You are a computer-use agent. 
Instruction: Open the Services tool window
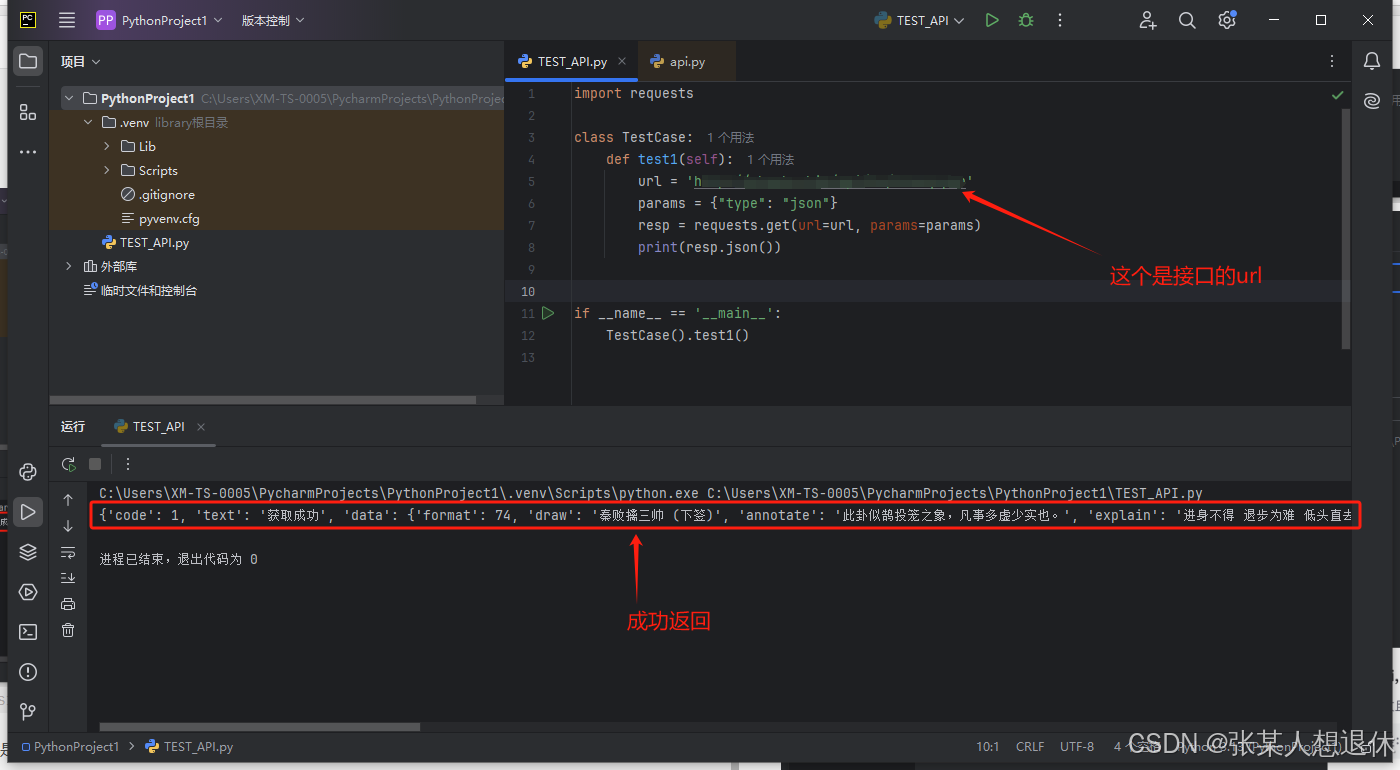28,592
